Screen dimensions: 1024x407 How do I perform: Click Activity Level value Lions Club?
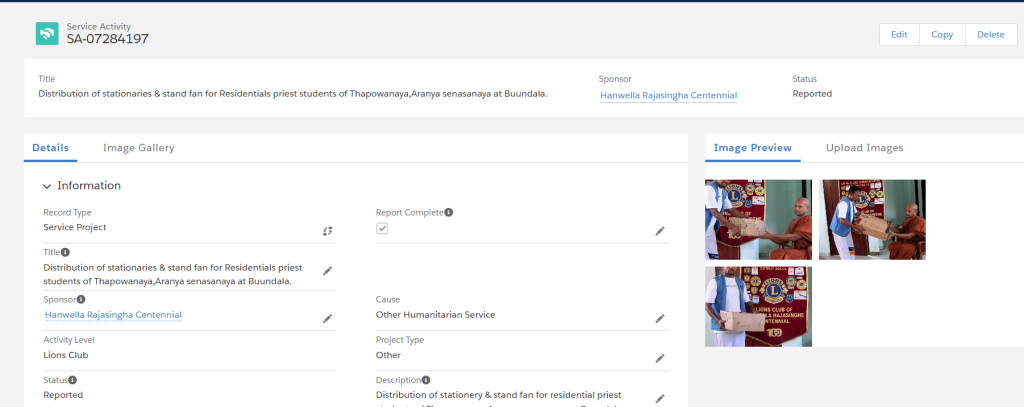(x=65, y=355)
